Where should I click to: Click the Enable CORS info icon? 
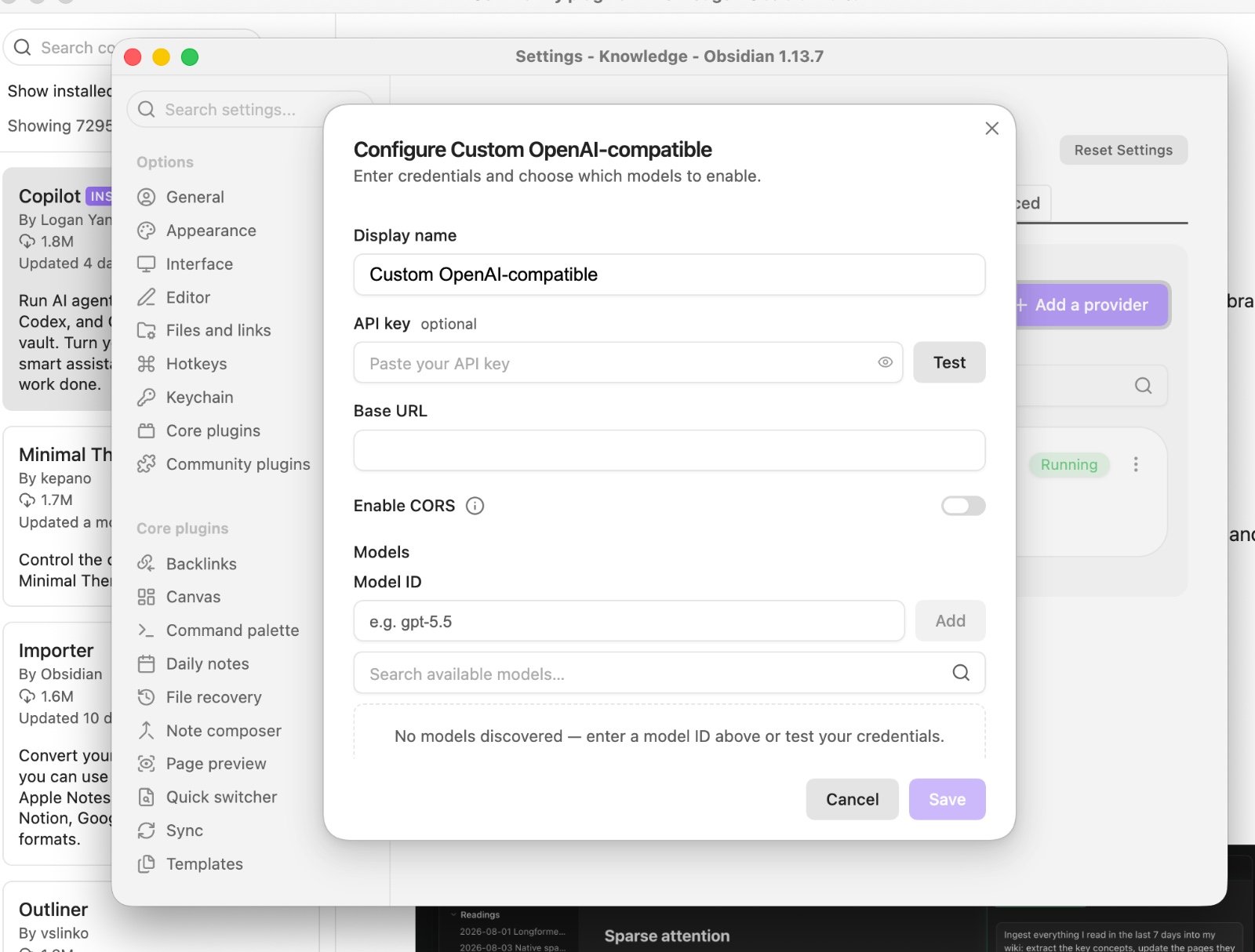click(x=475, y=506)
